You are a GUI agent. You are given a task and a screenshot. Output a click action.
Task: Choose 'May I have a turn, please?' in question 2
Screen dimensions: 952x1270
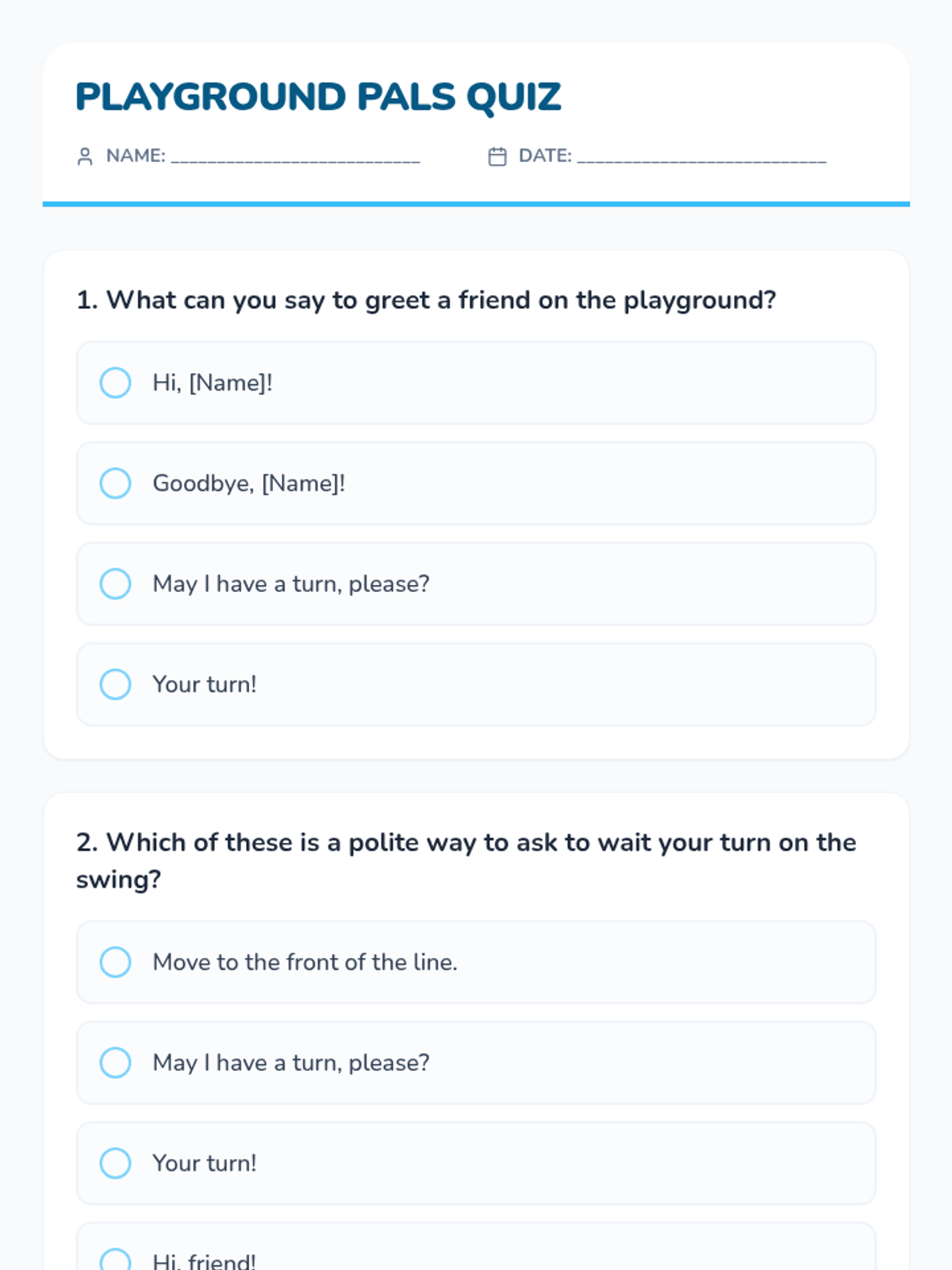coord(115,1063)
